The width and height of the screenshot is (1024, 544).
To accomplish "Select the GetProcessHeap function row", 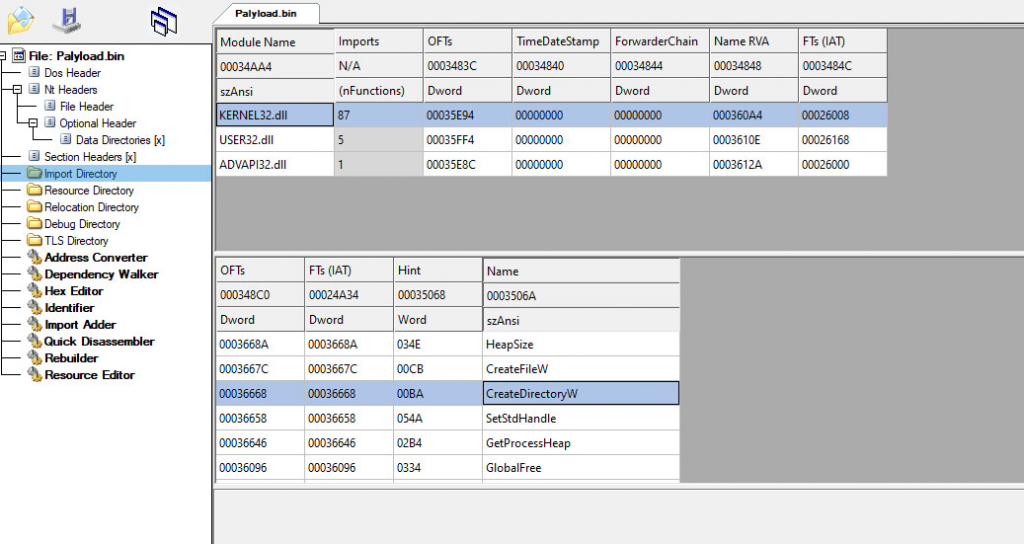I will pos(527,443).
